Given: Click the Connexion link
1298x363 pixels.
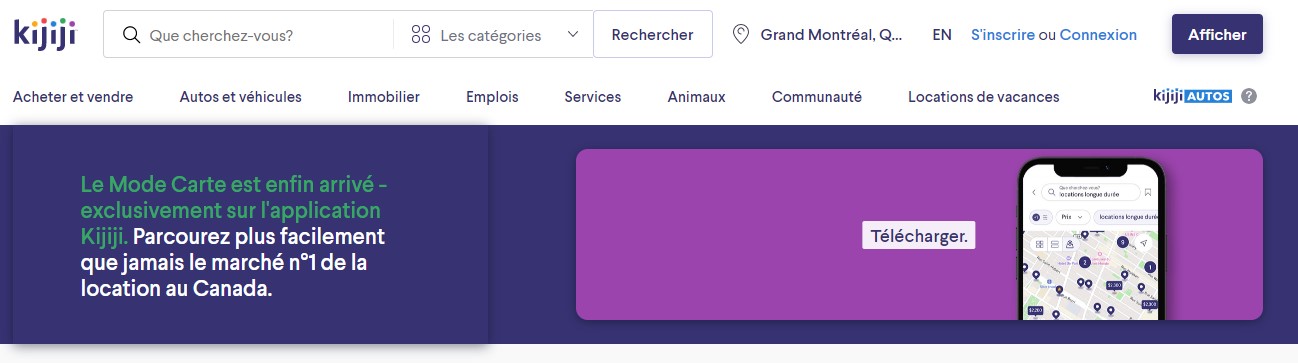Looking at the screenshot, I should click(1098, 35).
